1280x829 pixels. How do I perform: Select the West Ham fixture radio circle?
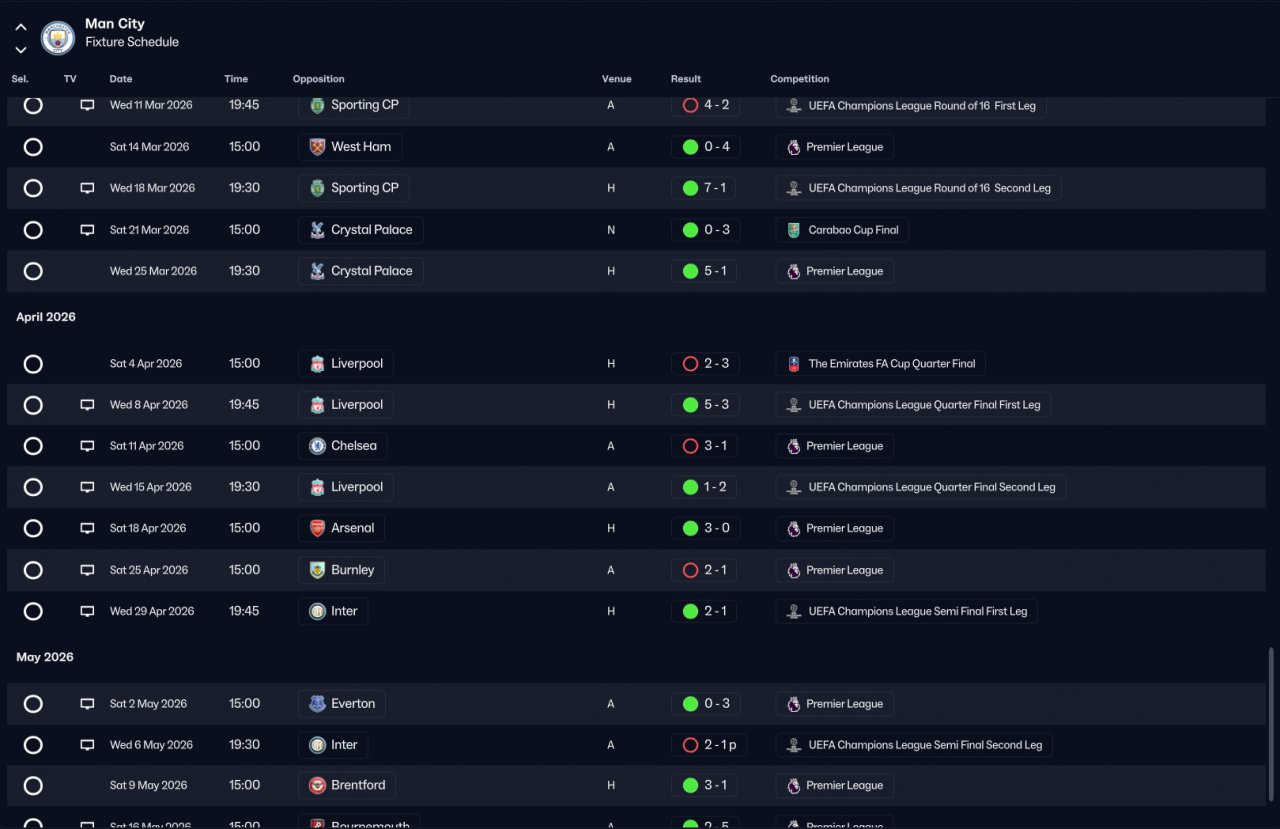[x=33, y=147]
